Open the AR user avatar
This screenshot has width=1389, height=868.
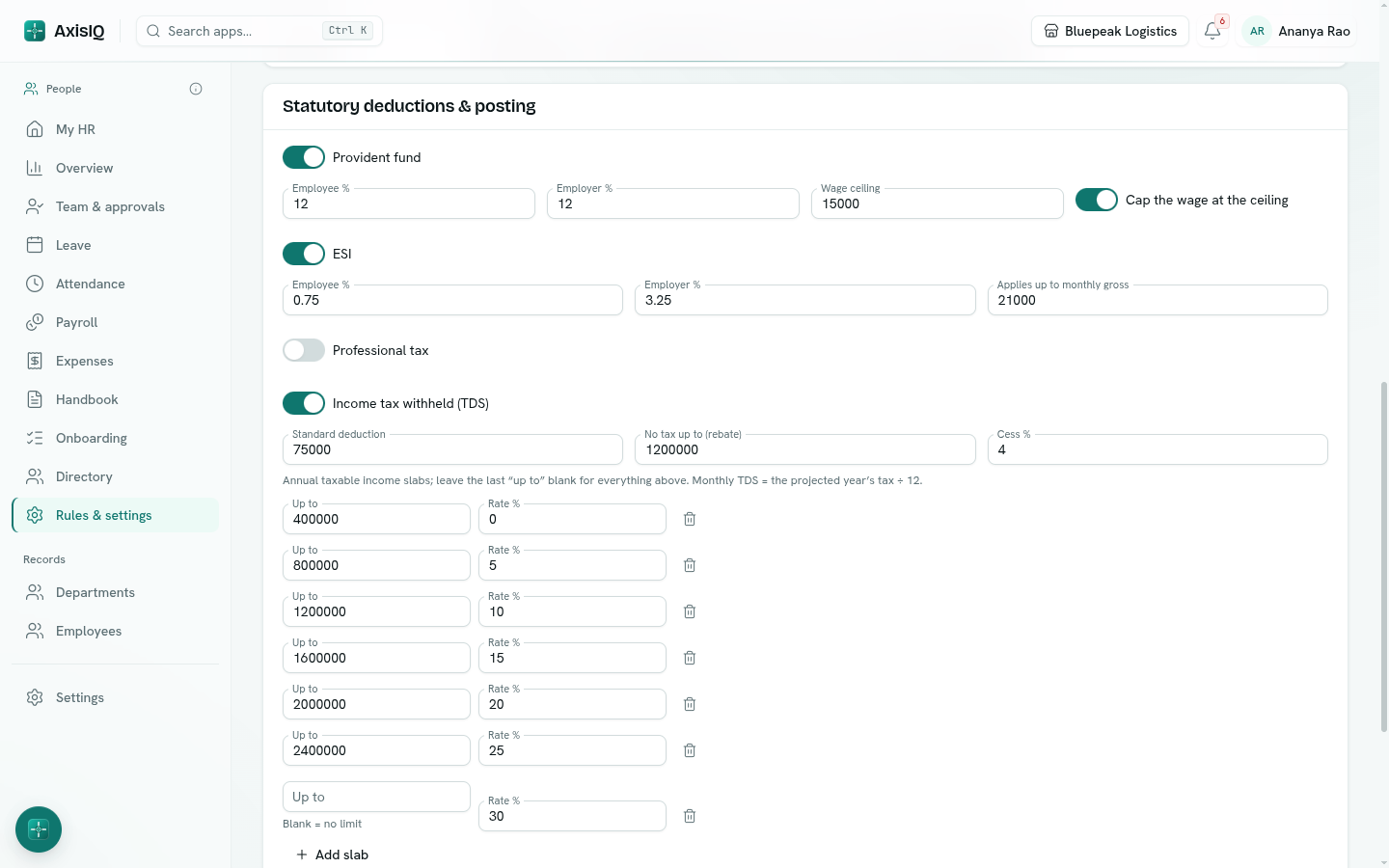(x=1257, y=31)
